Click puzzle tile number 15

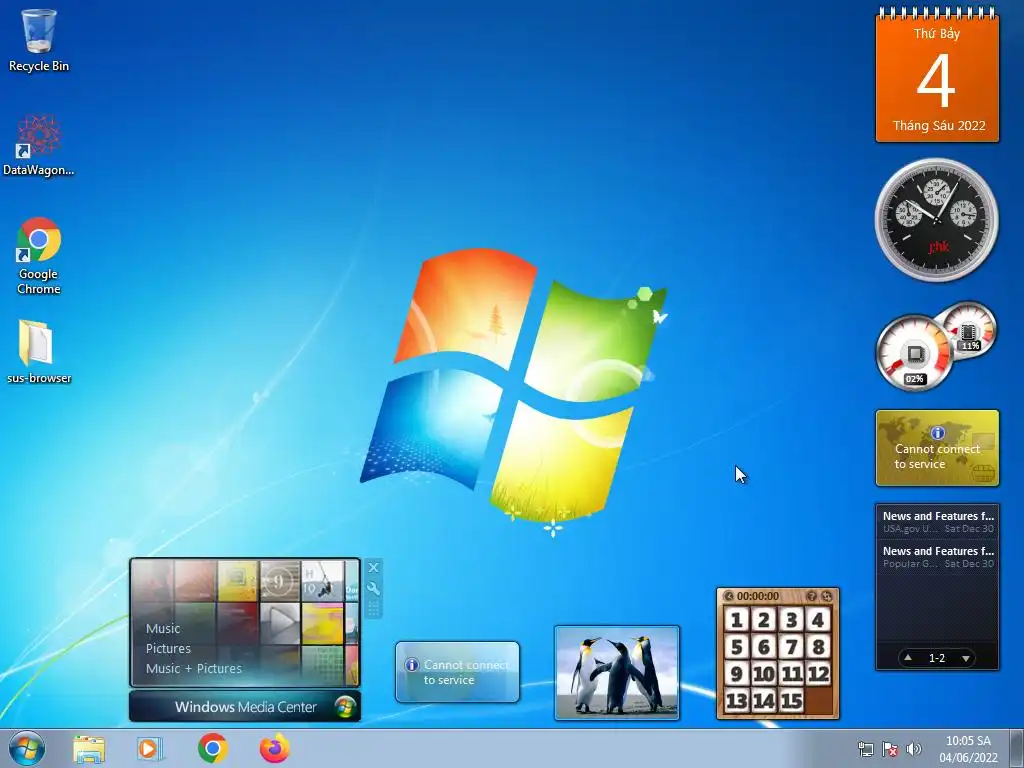[791, 701]
